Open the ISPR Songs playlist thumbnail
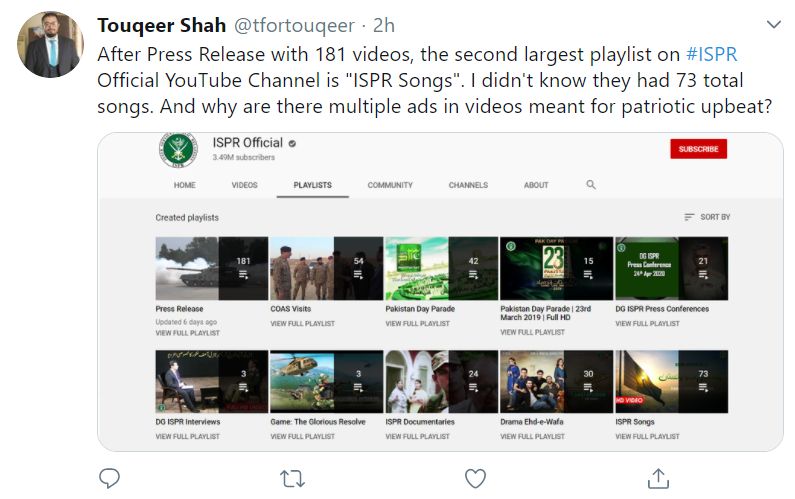The image size is (795, 499). point(671,381)
